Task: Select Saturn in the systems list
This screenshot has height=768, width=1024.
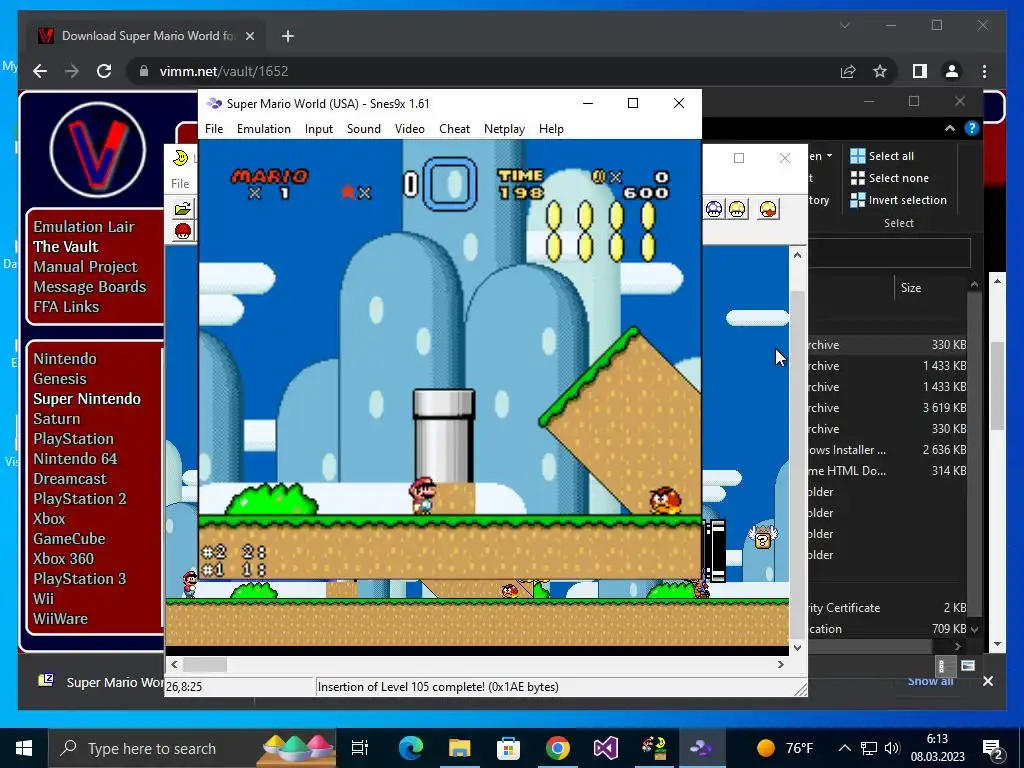Action: [57, 419]
